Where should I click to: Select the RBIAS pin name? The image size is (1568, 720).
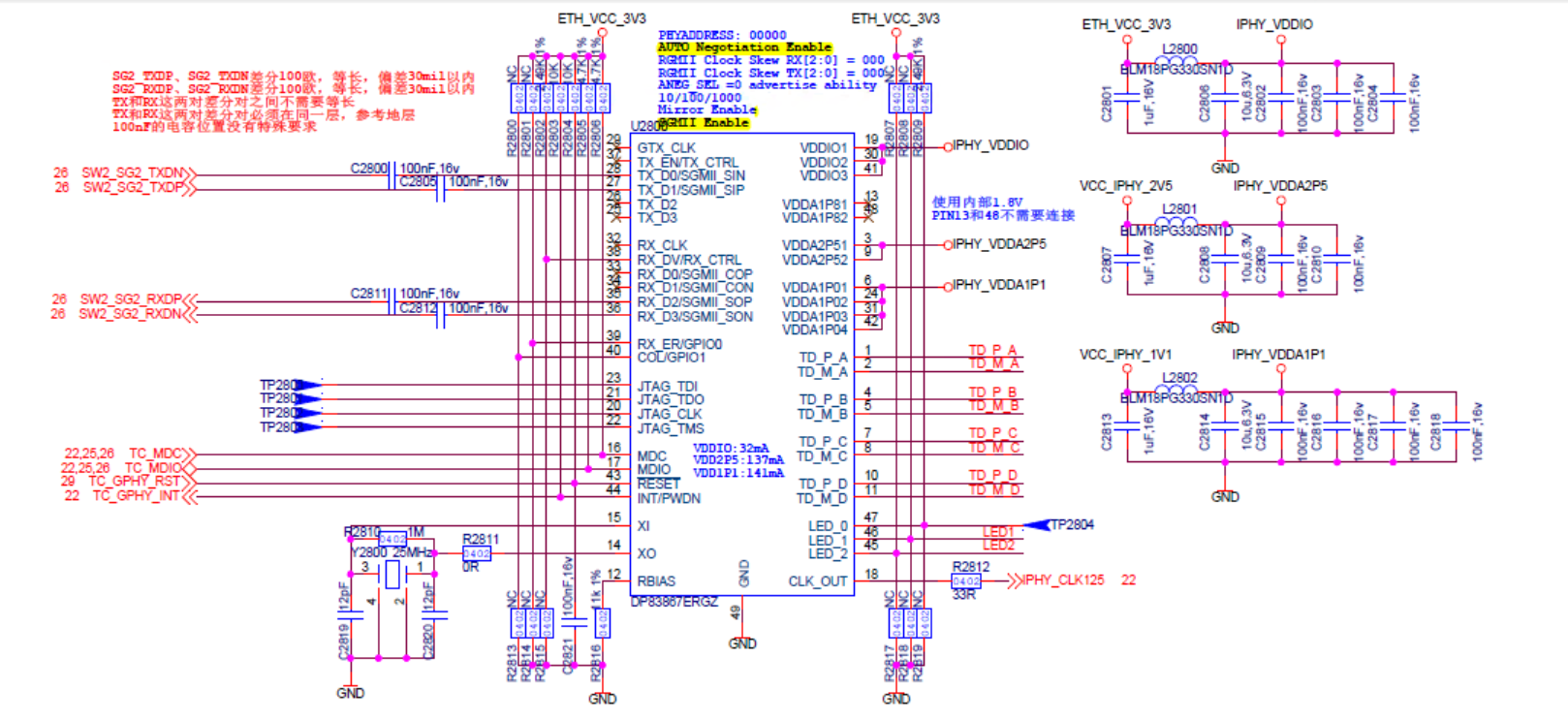click(656, 581)
